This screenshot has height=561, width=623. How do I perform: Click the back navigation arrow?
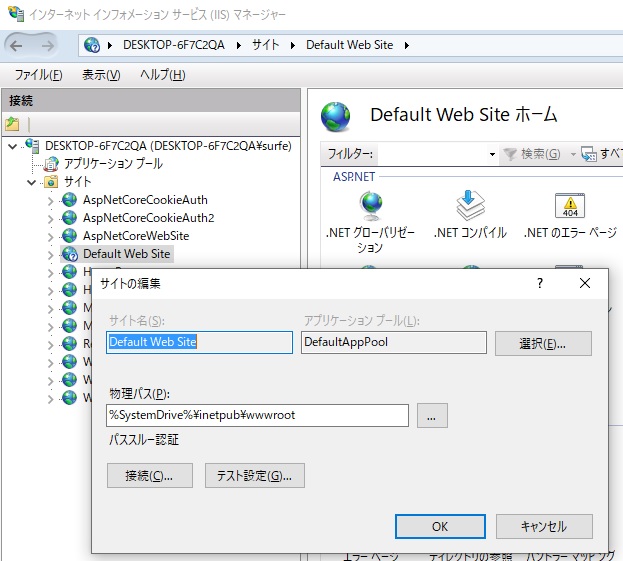click(x=16, y=46)
